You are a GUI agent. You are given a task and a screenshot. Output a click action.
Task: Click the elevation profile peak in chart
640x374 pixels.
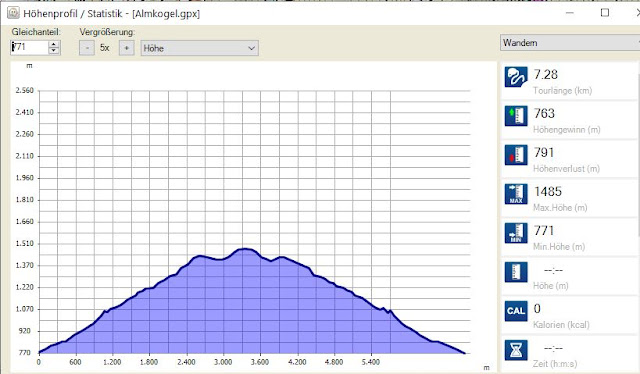point(244,249)
